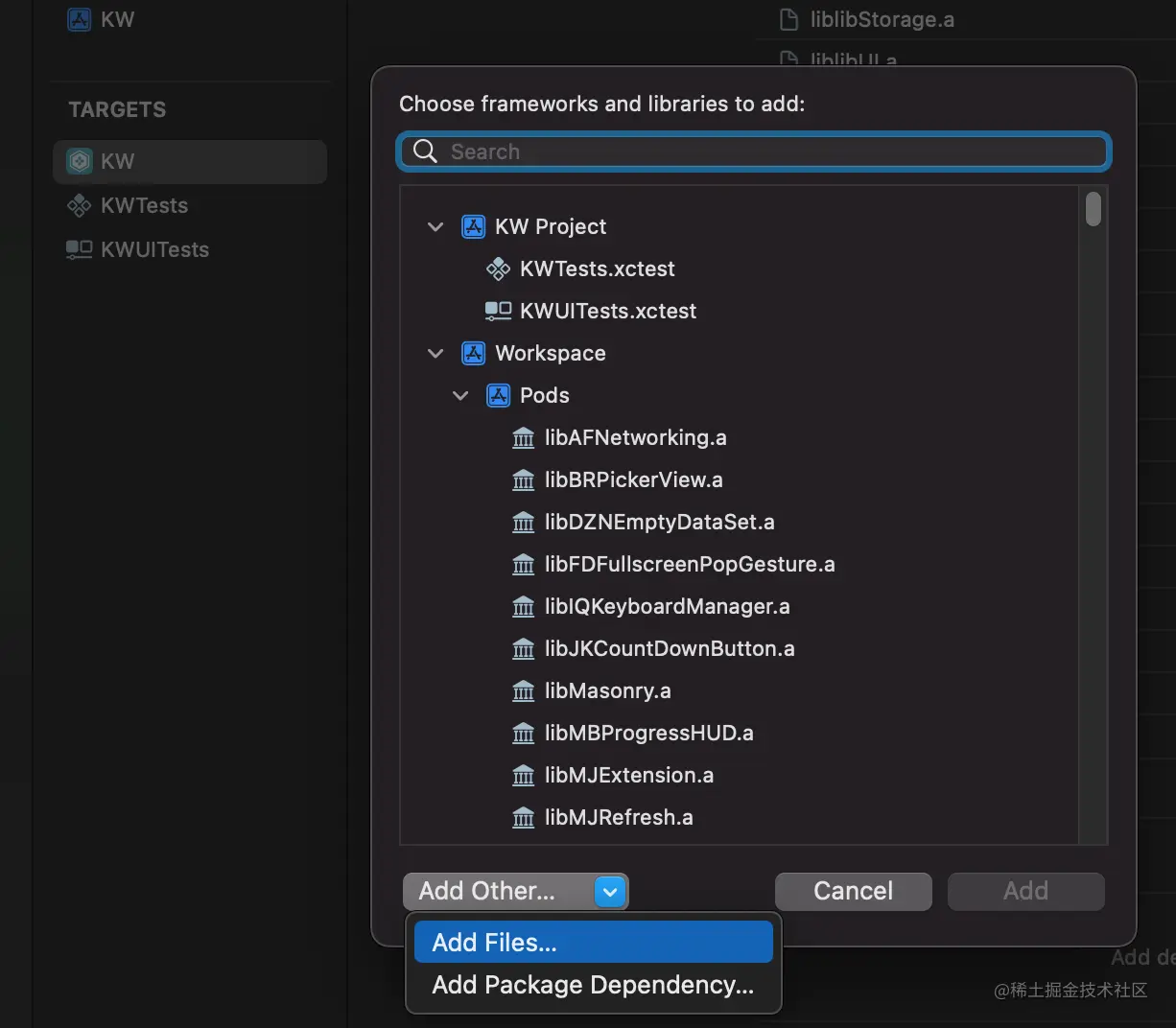
Task: Click liblibStorage.a in background list
Action: pyautogui.click(x=882, y=19)
